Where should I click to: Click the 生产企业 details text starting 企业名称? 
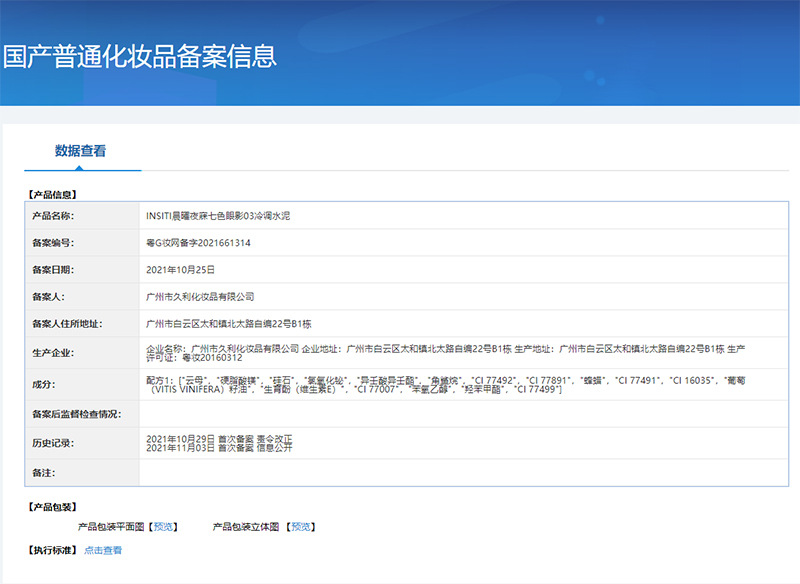pyautogui.click(x=445, y=353)
